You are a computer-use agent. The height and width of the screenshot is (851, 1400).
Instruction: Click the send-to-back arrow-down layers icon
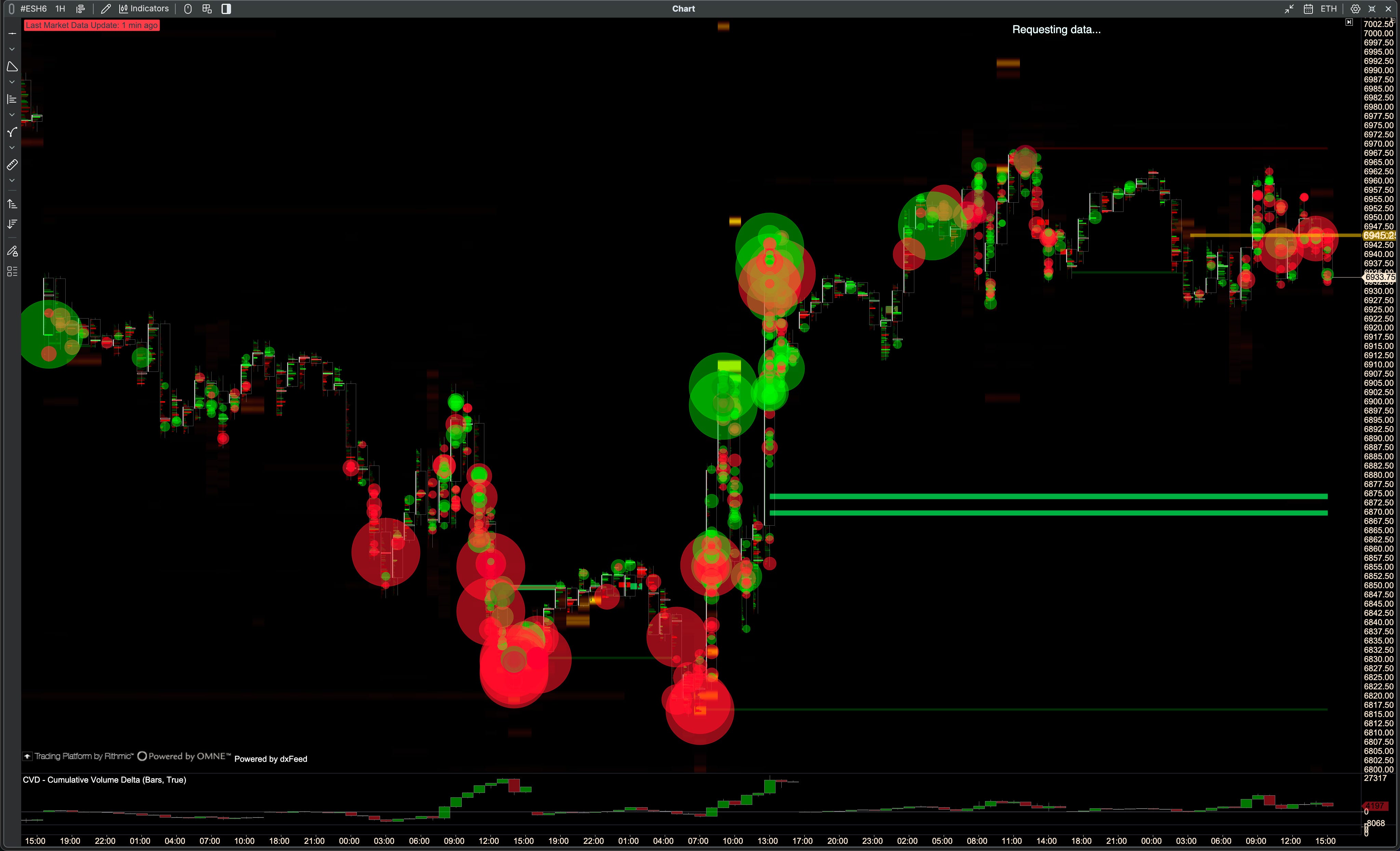(x=12, y=225)
